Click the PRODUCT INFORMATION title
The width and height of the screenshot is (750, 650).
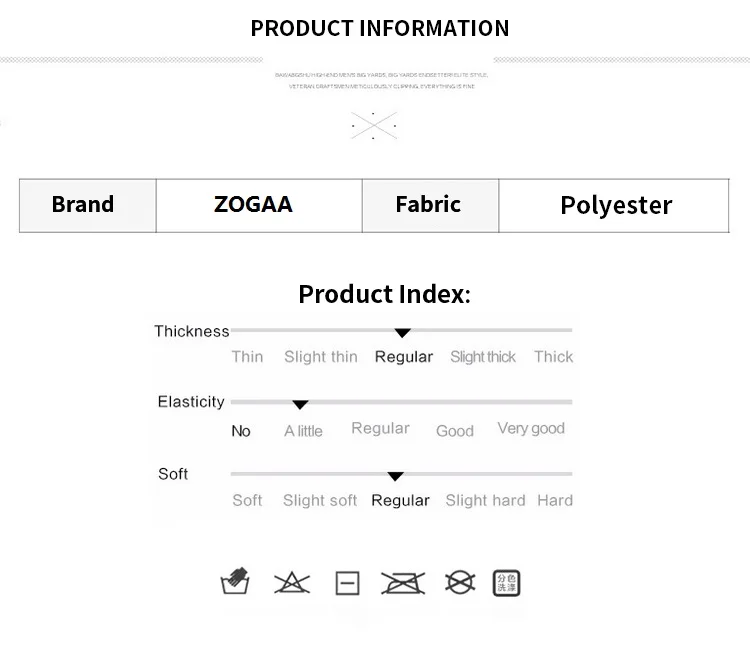(380, 28)
